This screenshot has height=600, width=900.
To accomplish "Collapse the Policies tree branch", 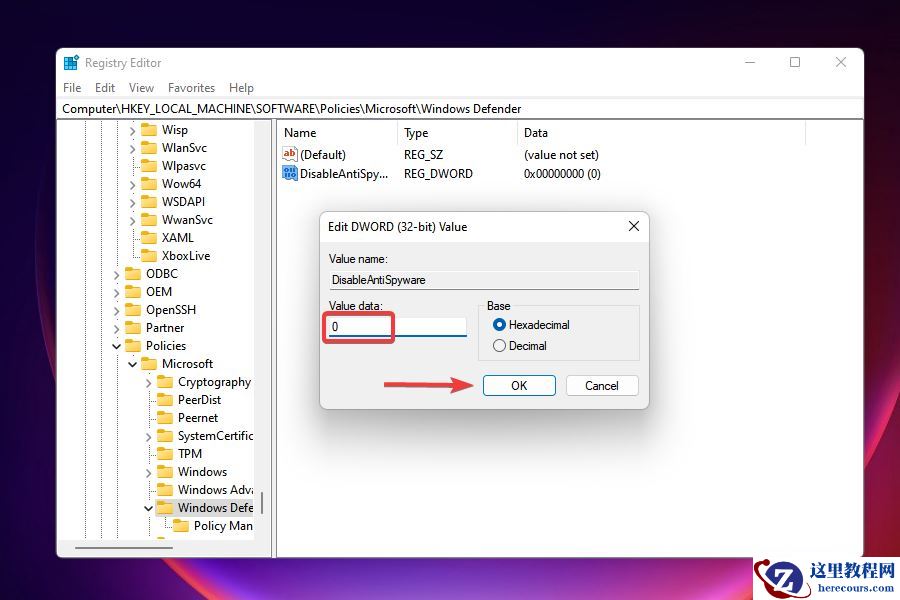I will [x=116, y=345].
